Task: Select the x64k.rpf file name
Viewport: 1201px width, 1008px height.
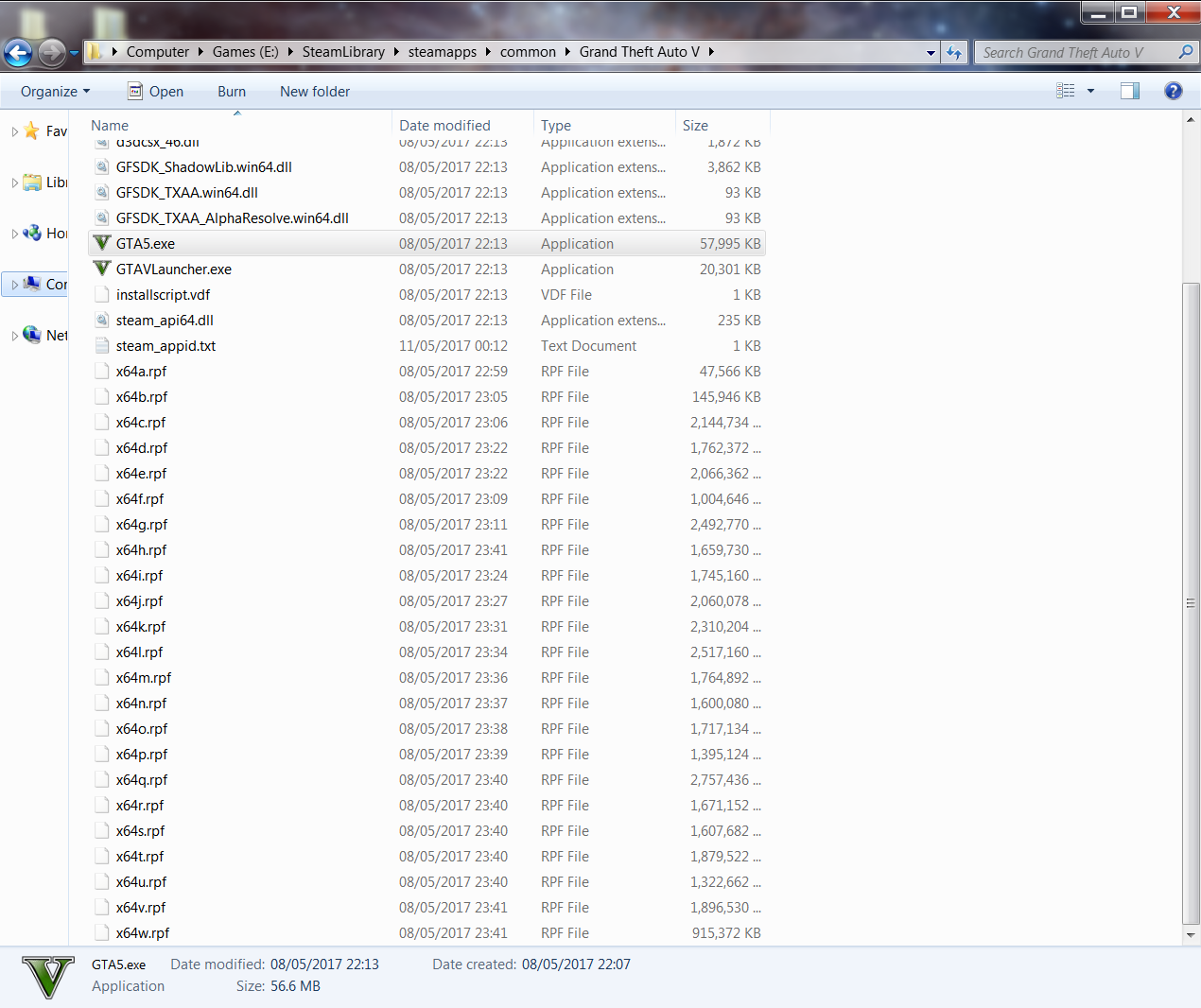Action: [x=141, y=626]
